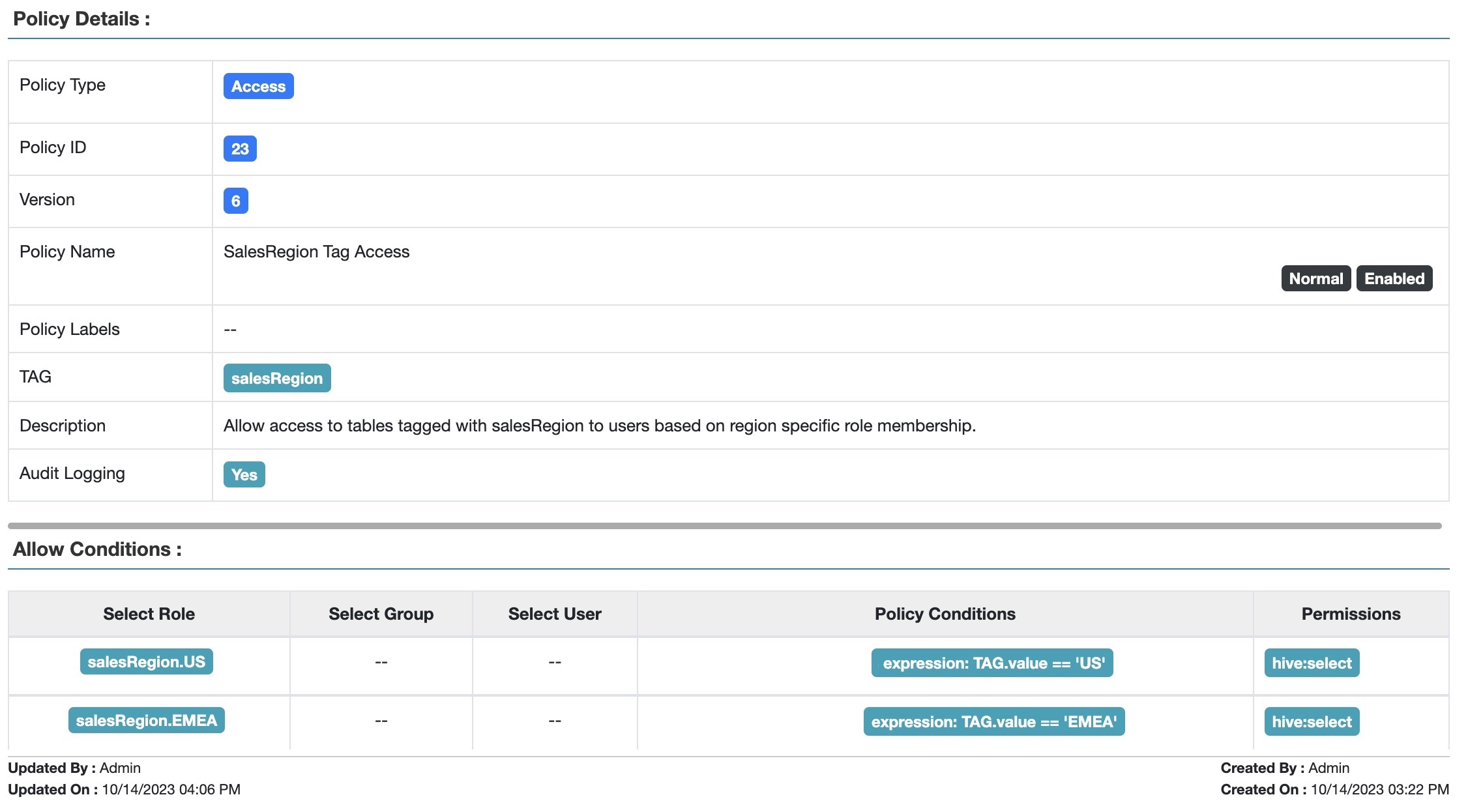The image size is (1468, 812).
Task: Select the salesRegion.US role chip
Action: 146,661
